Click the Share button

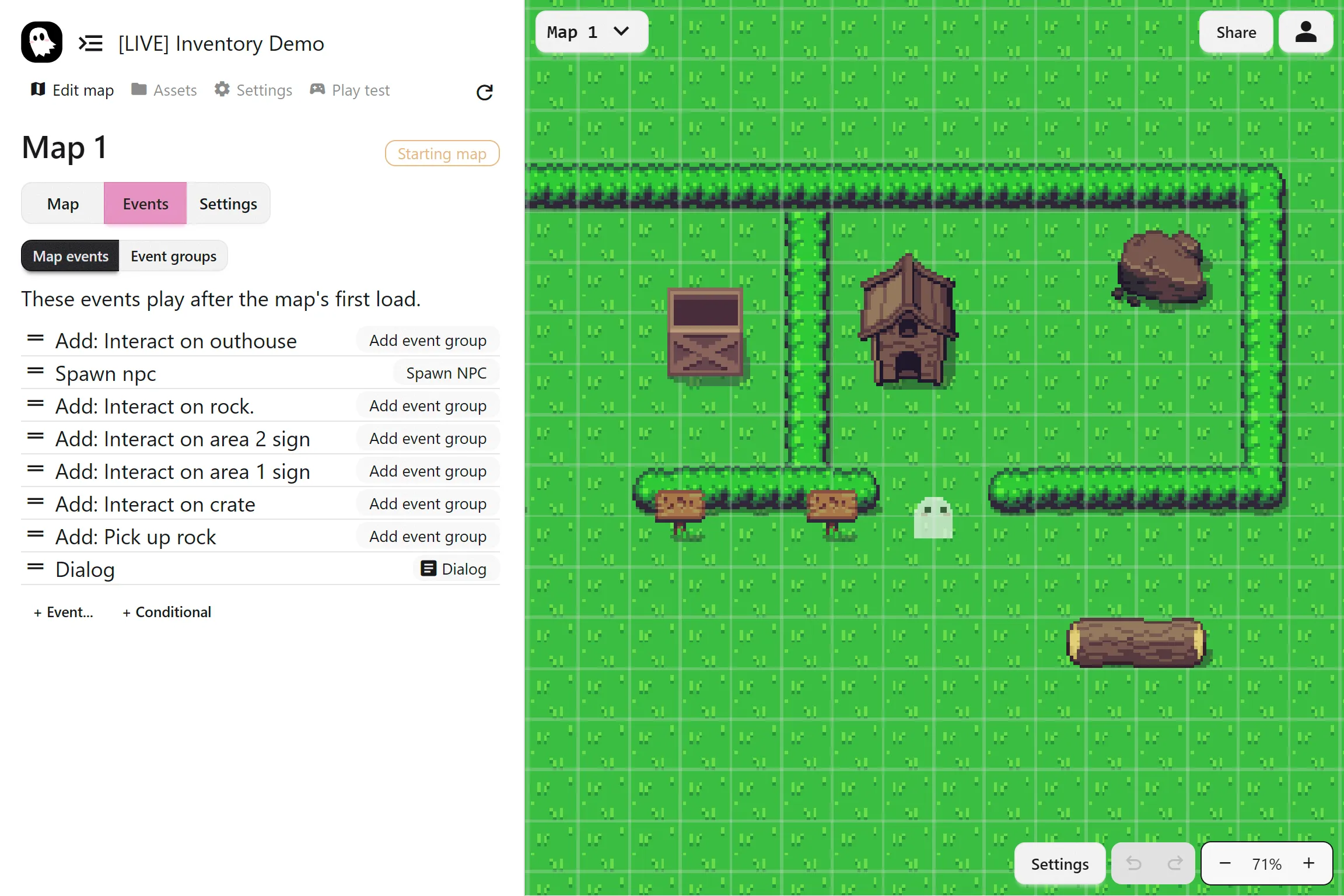coord(1235,33)
